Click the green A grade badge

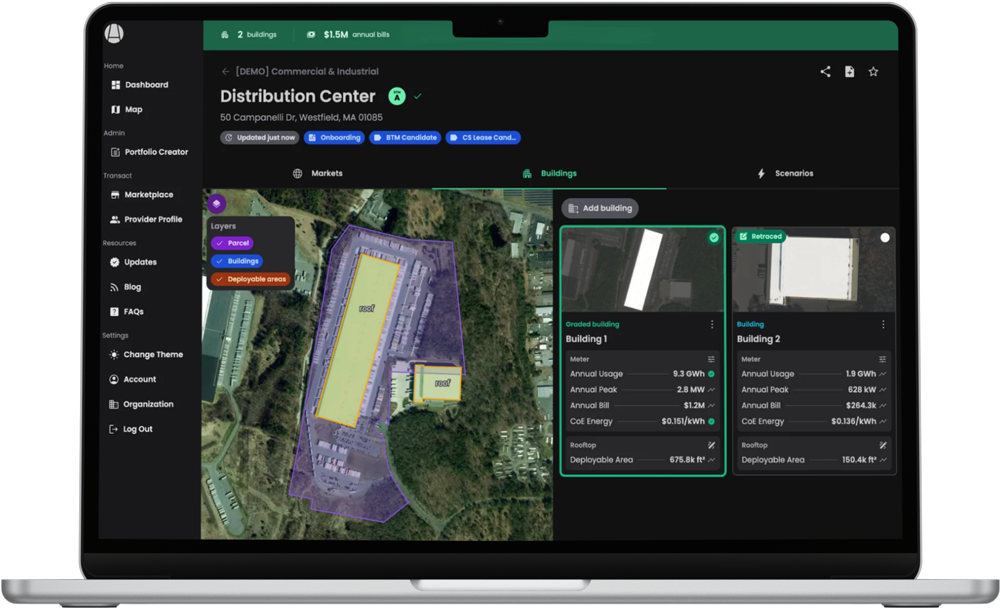tap(397, 96)
